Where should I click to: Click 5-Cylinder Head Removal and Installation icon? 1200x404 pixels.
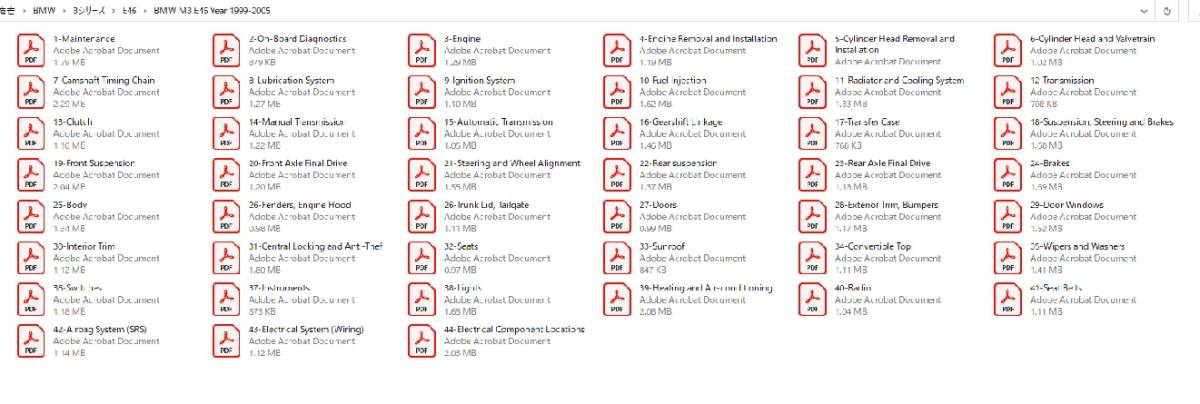pyautogui.click(x=813, y=50)
